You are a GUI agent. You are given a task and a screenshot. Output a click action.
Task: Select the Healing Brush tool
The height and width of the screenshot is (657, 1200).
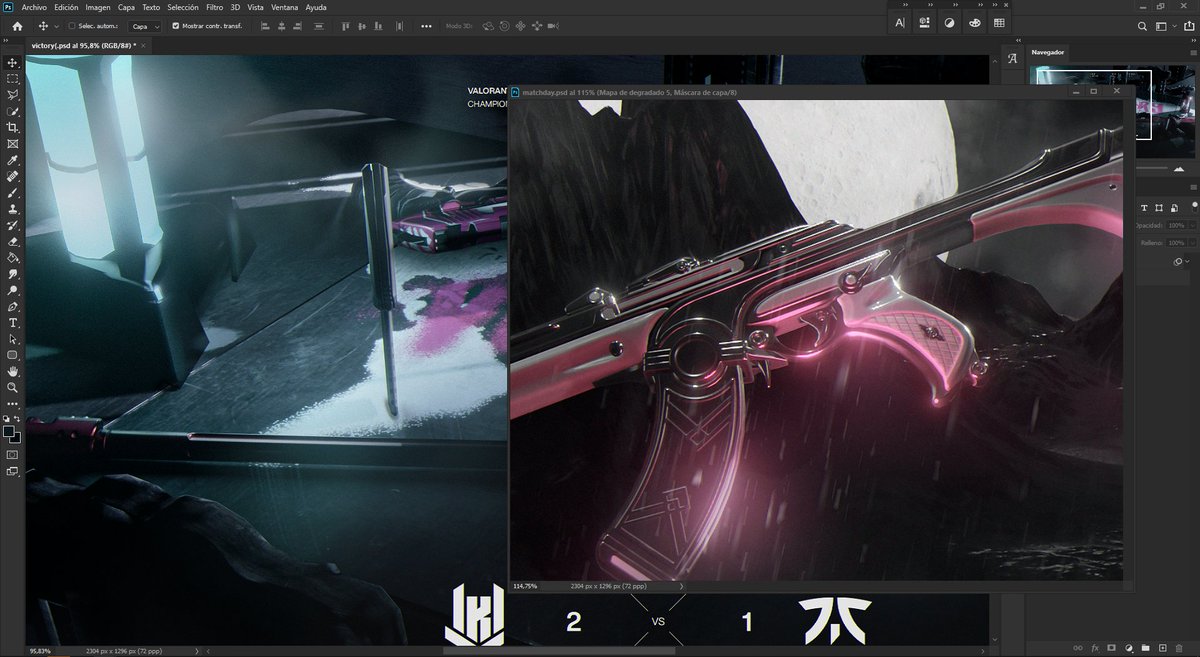[13, 177]
